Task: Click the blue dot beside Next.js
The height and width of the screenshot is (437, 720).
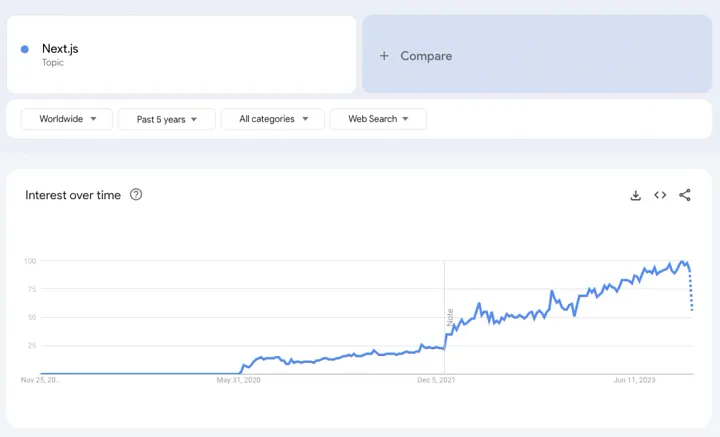Action: 25,49
